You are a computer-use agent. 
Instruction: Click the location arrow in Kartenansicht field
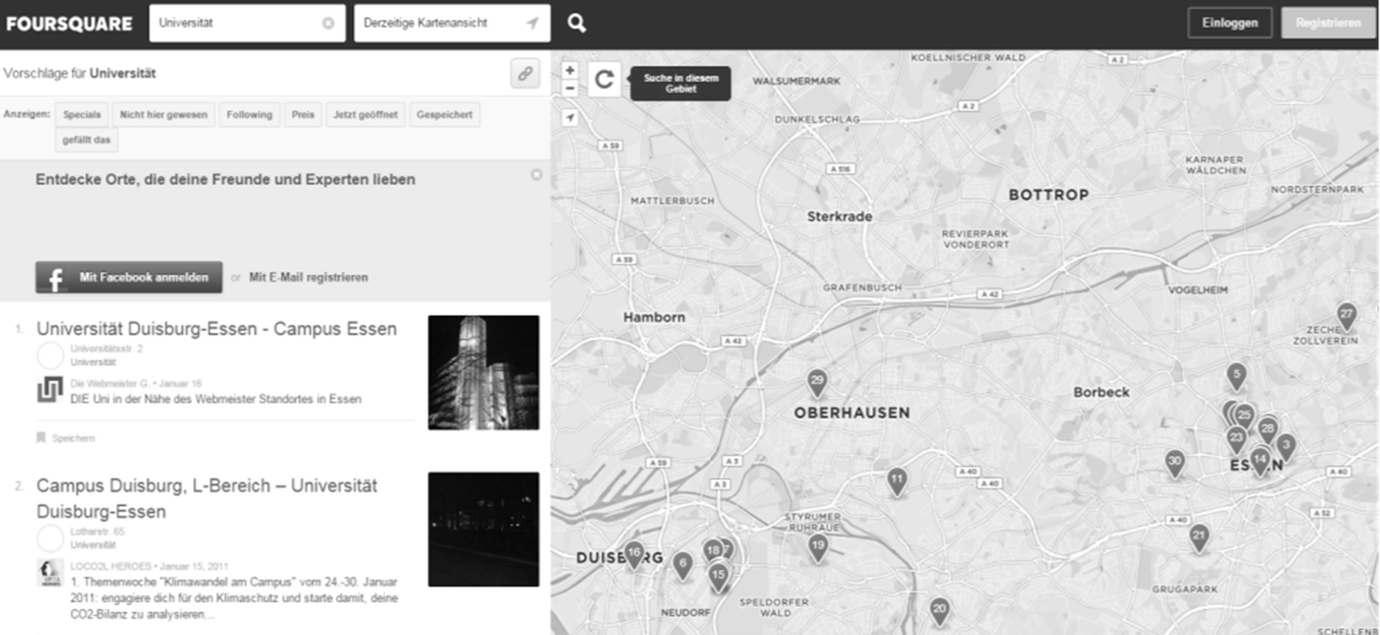coord(532,23)
